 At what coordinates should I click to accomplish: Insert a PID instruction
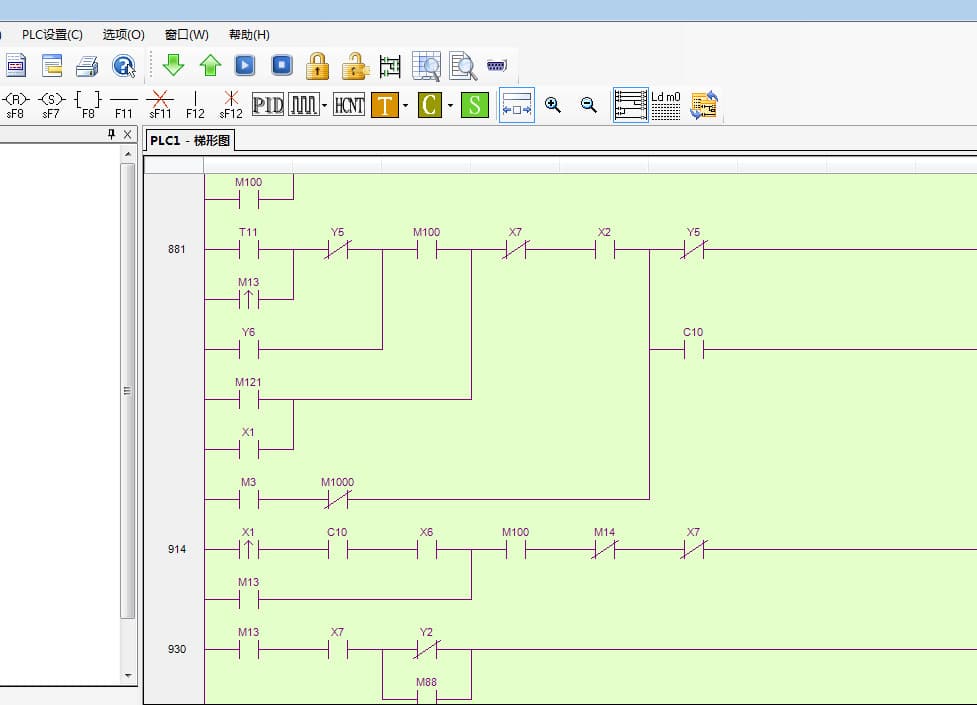pos(268,104)
